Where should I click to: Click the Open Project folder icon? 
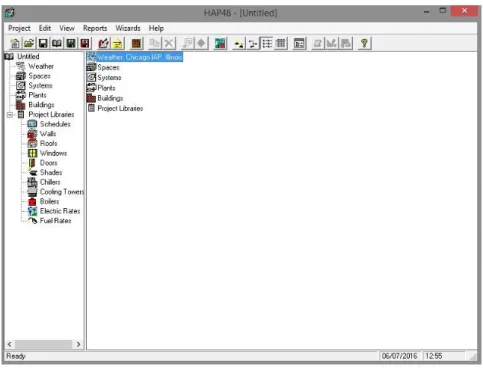click(x=29, y=43)
